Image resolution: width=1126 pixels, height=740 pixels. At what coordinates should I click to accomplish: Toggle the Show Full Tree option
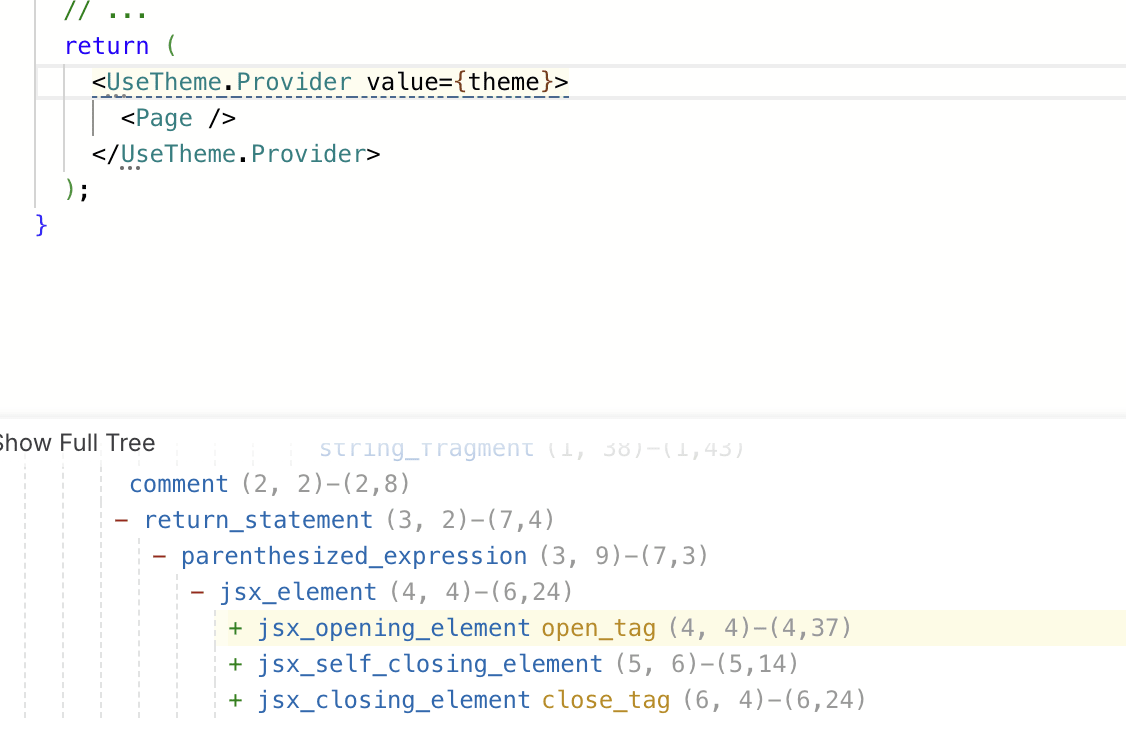(77, 443)
